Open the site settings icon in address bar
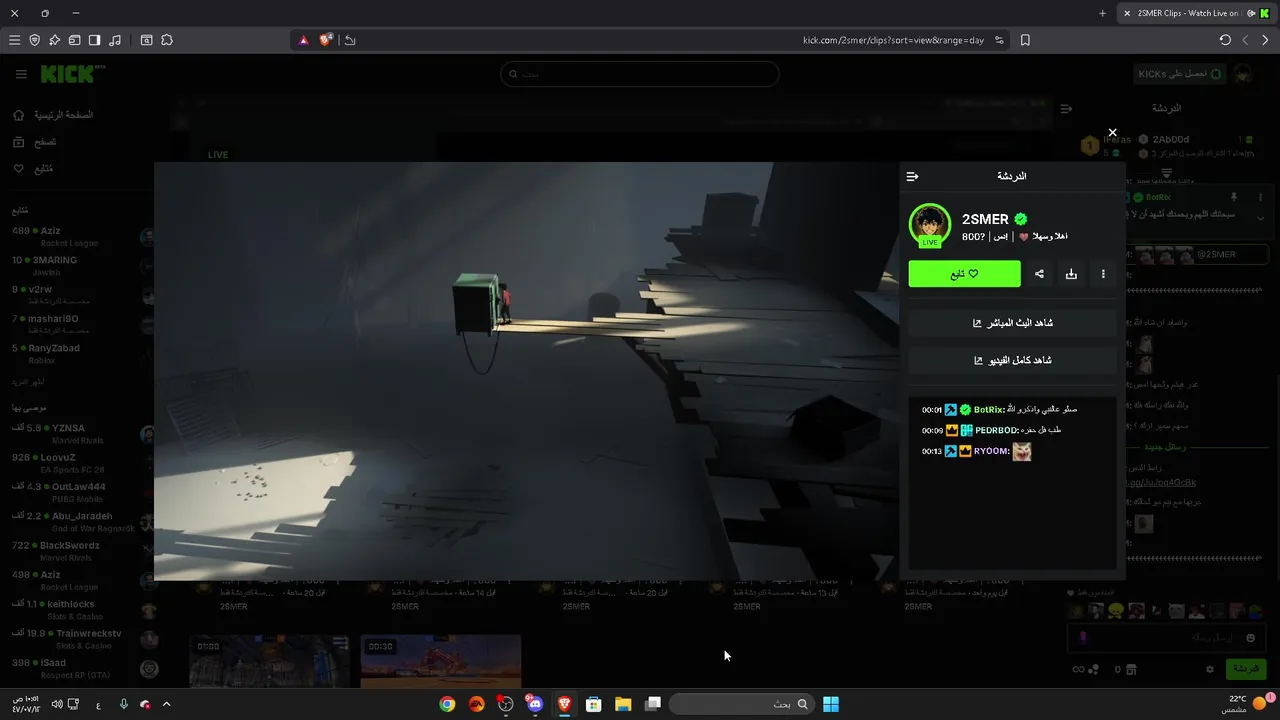This screenshot has width=1280, height=720. (x=999, y=40)
